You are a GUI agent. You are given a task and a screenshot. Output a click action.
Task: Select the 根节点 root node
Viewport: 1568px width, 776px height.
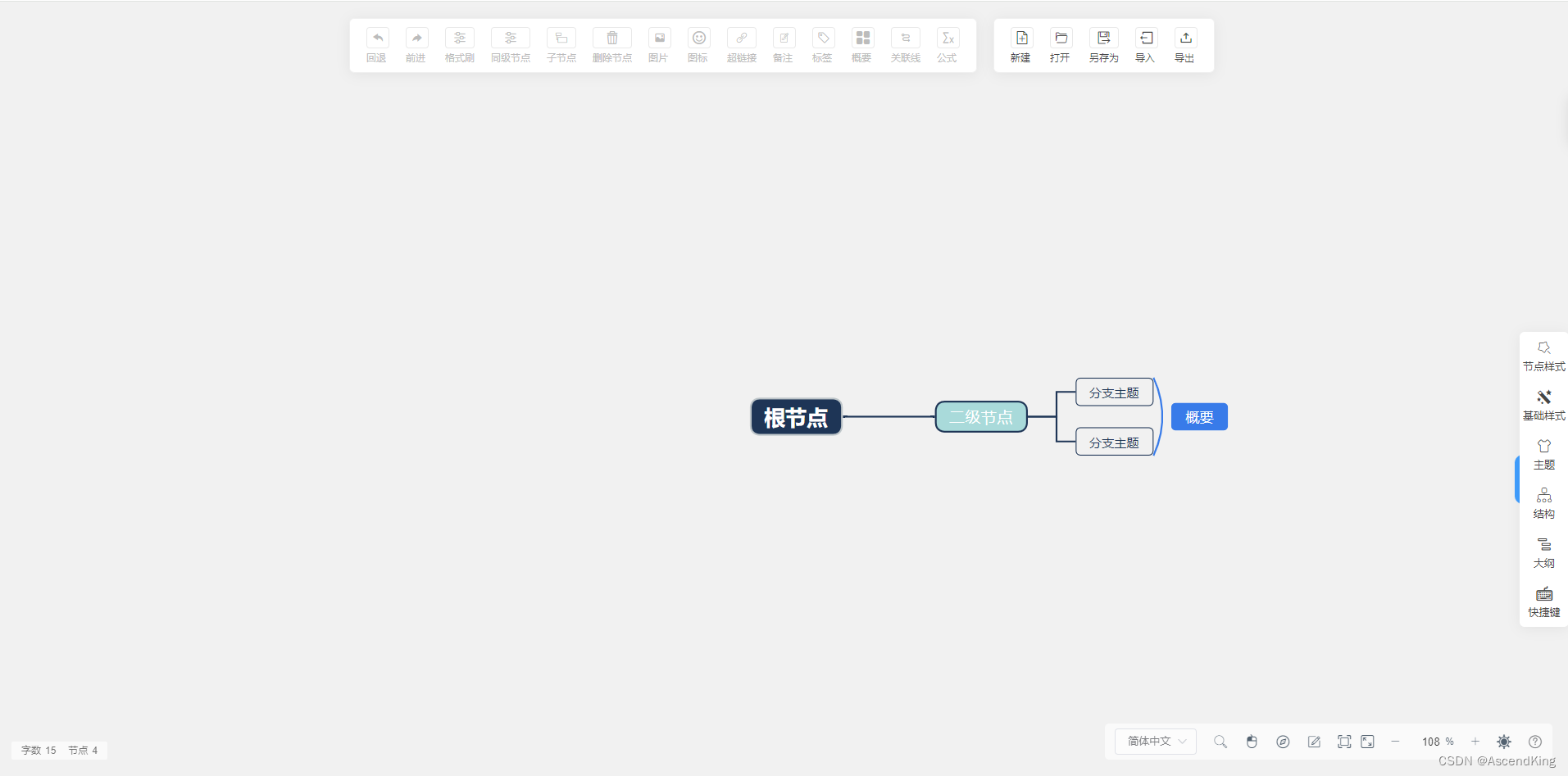pyautogui.click(x=795, y=416)
